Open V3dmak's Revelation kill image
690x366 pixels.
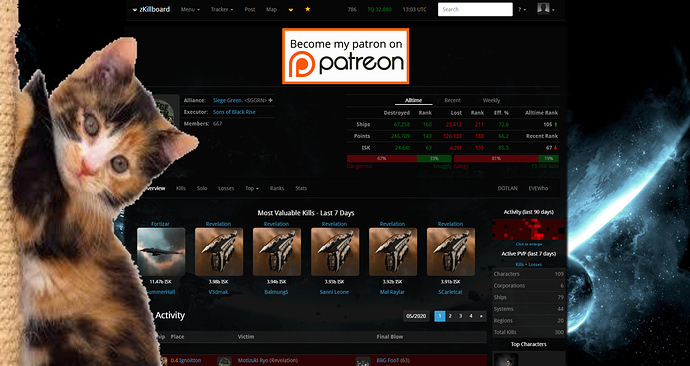[x=219, y=252]
